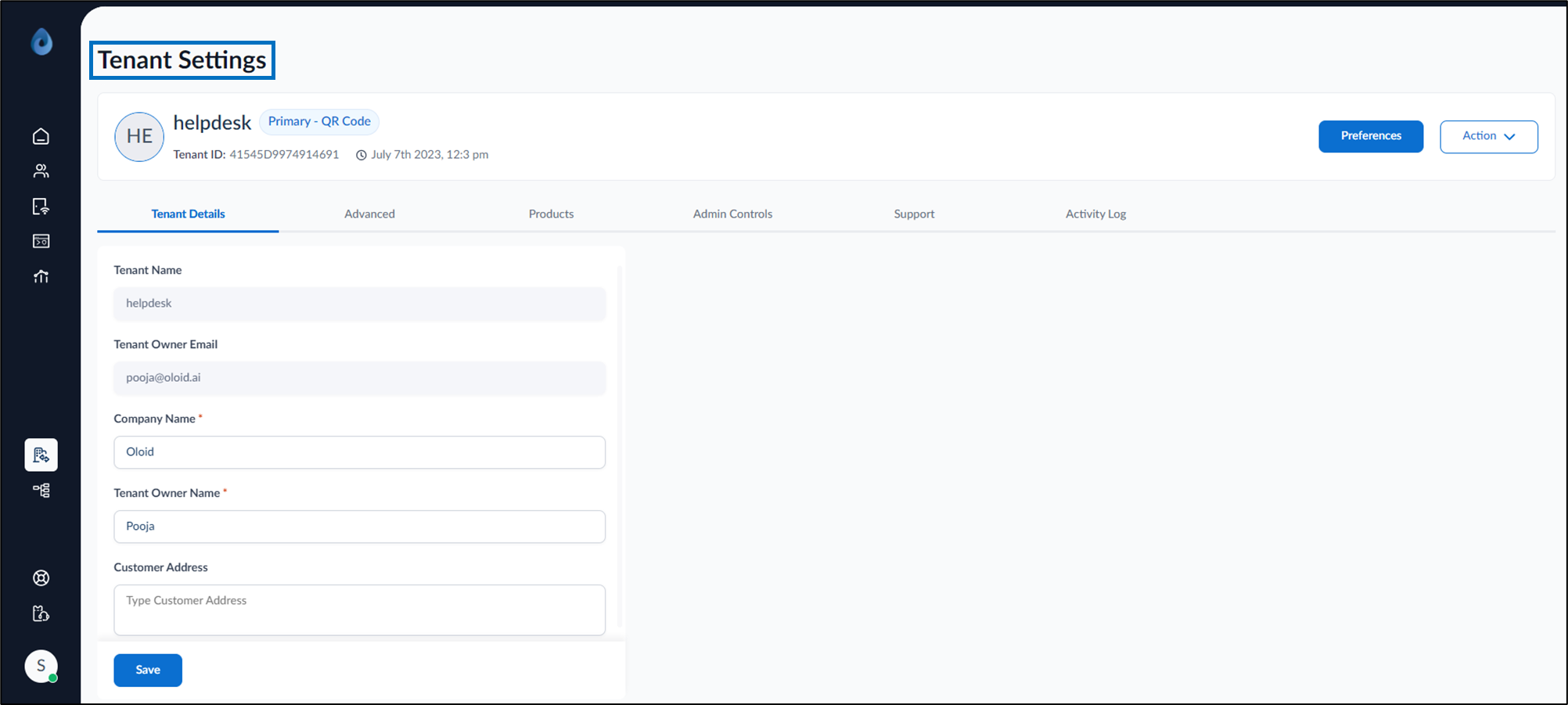
Task: Open the hierarchy tree icon in sidebar
Action: pyautogui.click(x=41, y=491)
